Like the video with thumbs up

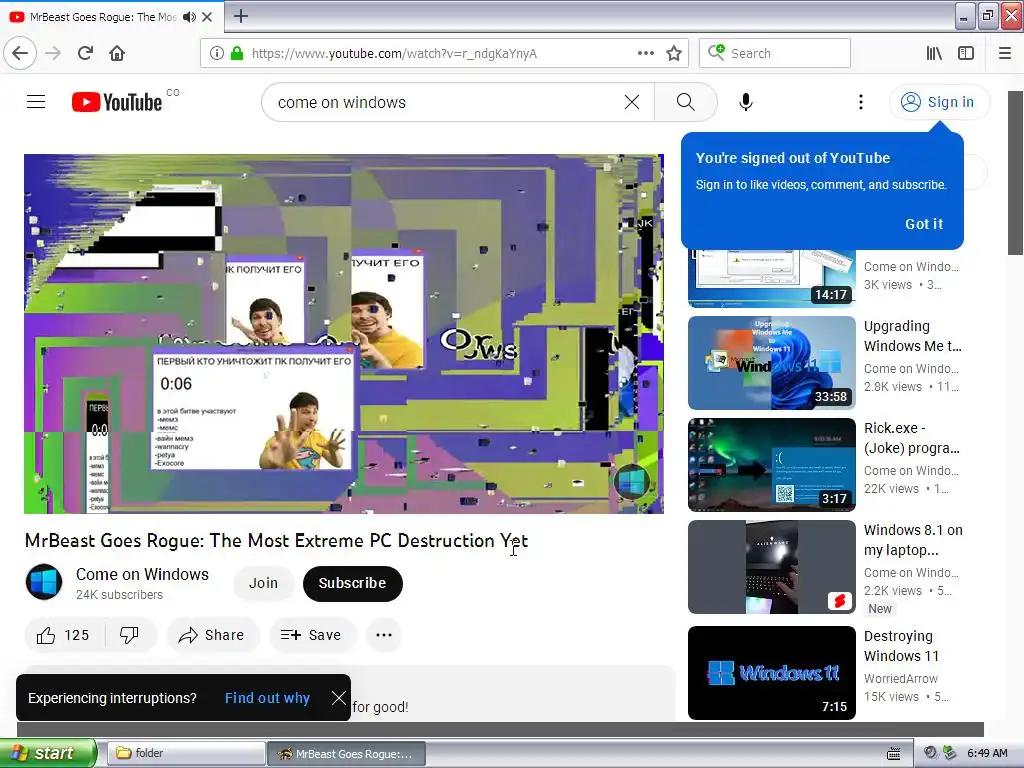point(63,635)
